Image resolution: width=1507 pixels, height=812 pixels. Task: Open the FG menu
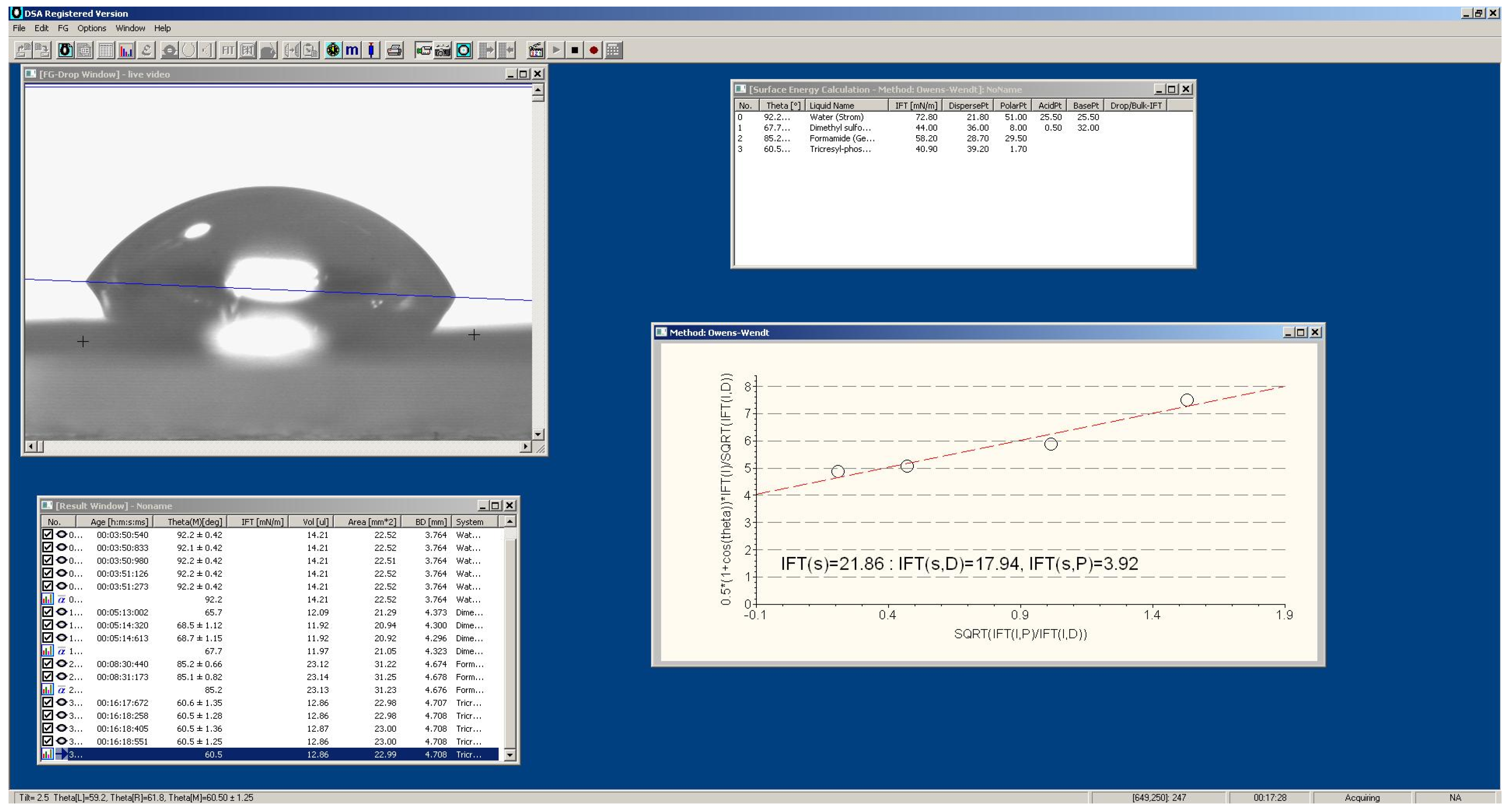(x=62, y=28)
